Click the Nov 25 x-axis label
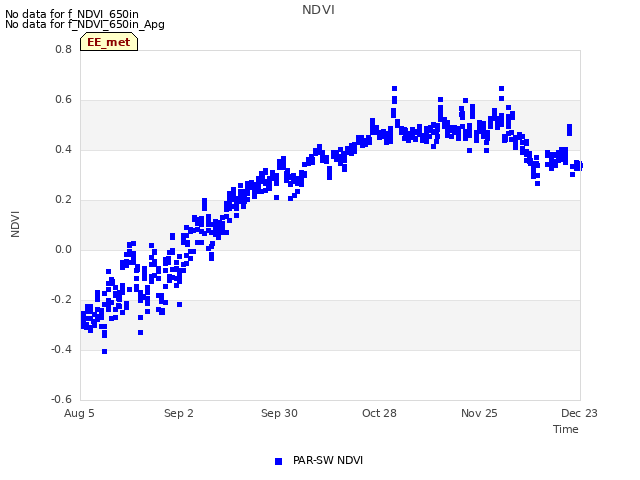This screenshot has width=640, height=480. click(x=479, y=413)
